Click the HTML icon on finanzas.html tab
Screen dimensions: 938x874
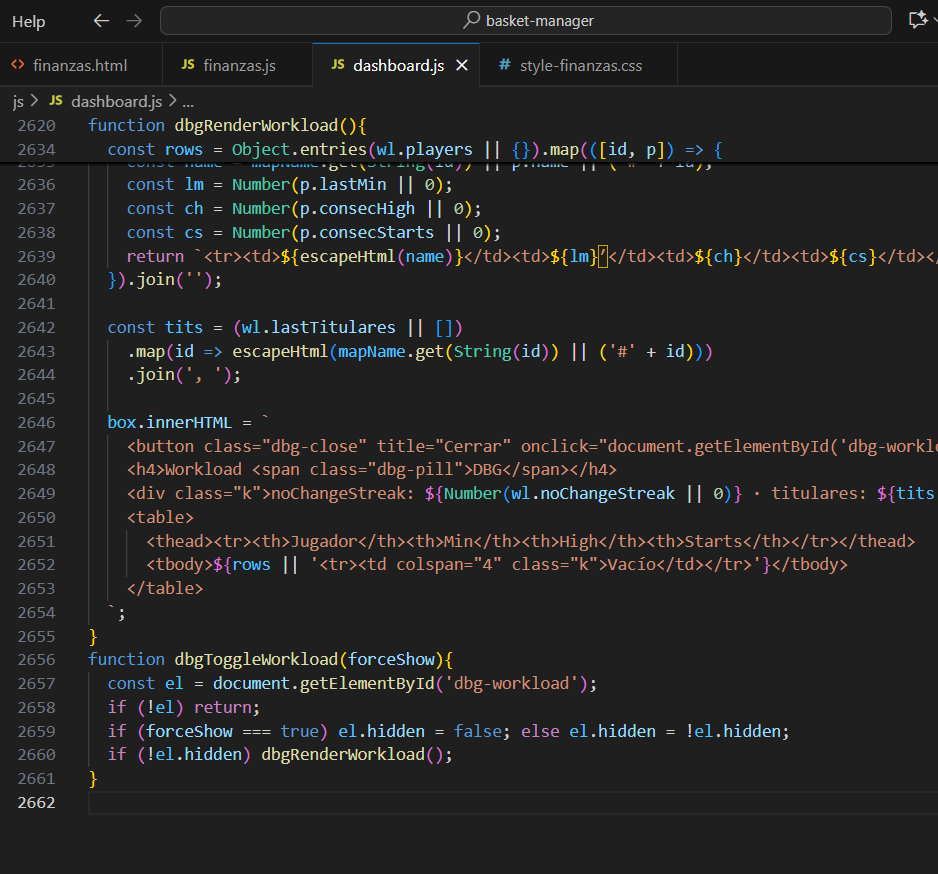(18, 65)
